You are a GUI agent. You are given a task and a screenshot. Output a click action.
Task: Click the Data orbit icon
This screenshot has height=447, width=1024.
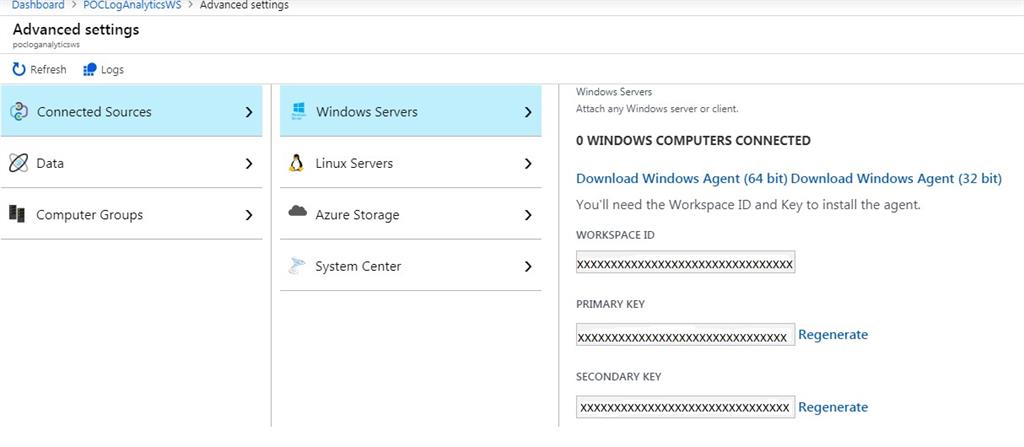coord(18,163)
